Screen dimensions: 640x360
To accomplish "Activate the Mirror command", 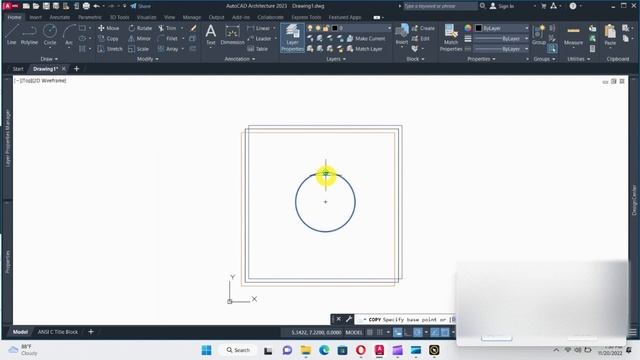I will (x=140, y=38).
